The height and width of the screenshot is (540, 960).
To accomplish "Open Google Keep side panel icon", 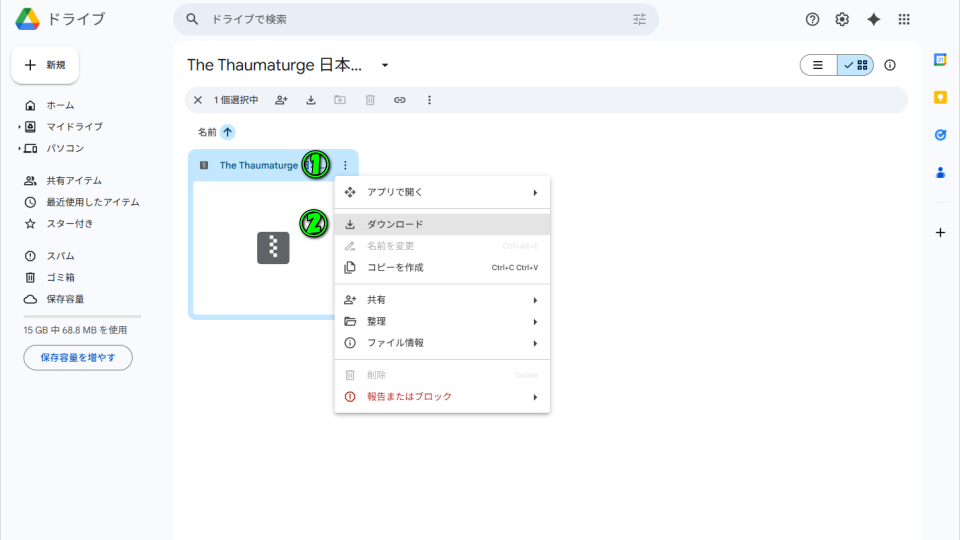I will 940,97.
